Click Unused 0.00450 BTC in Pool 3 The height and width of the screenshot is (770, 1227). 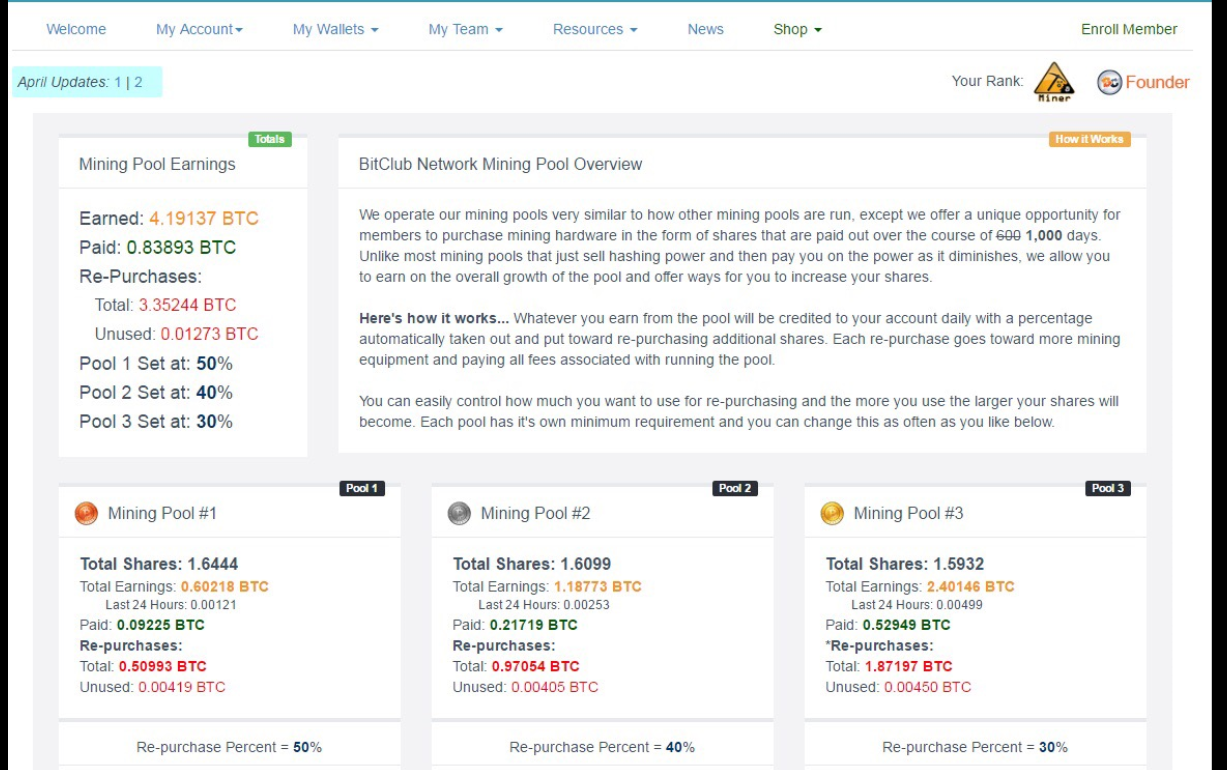click(x=899, y=687)
